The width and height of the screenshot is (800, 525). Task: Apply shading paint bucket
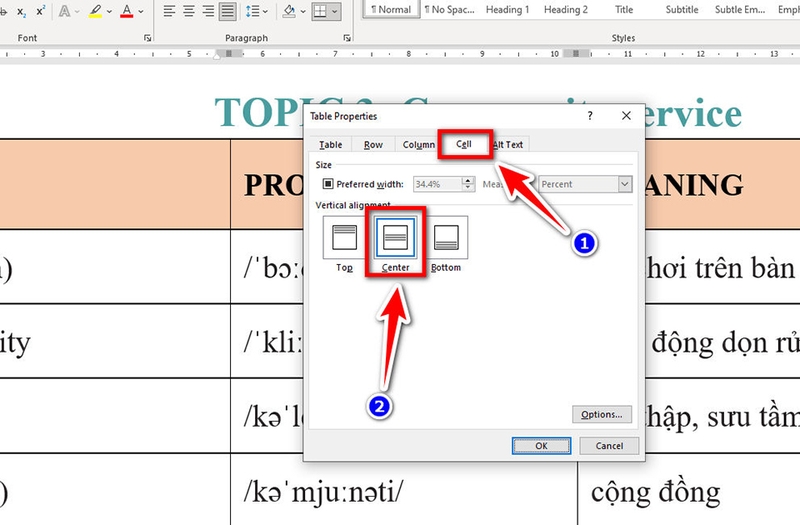click(289, 11)
